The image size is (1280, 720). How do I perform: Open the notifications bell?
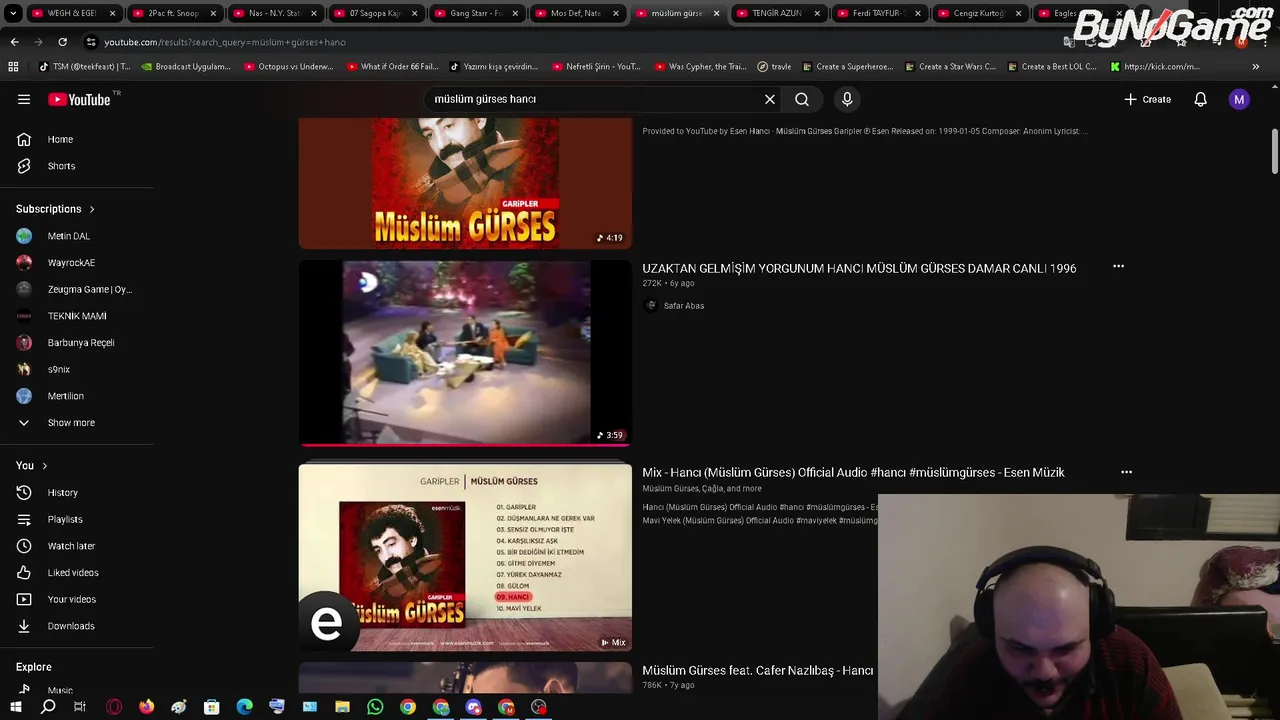(1201, 99)
